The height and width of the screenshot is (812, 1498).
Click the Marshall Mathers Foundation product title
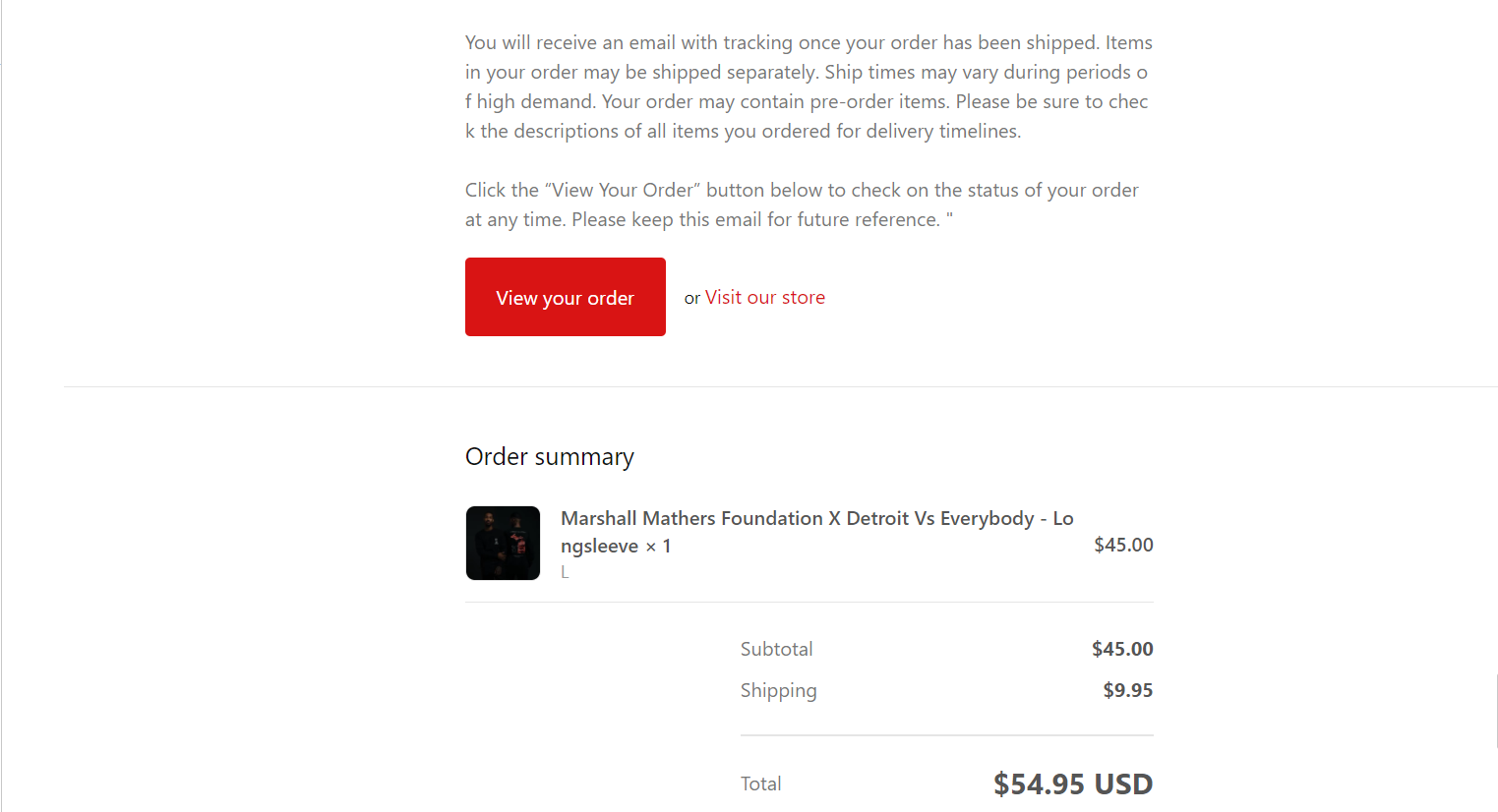click(797, 518)
